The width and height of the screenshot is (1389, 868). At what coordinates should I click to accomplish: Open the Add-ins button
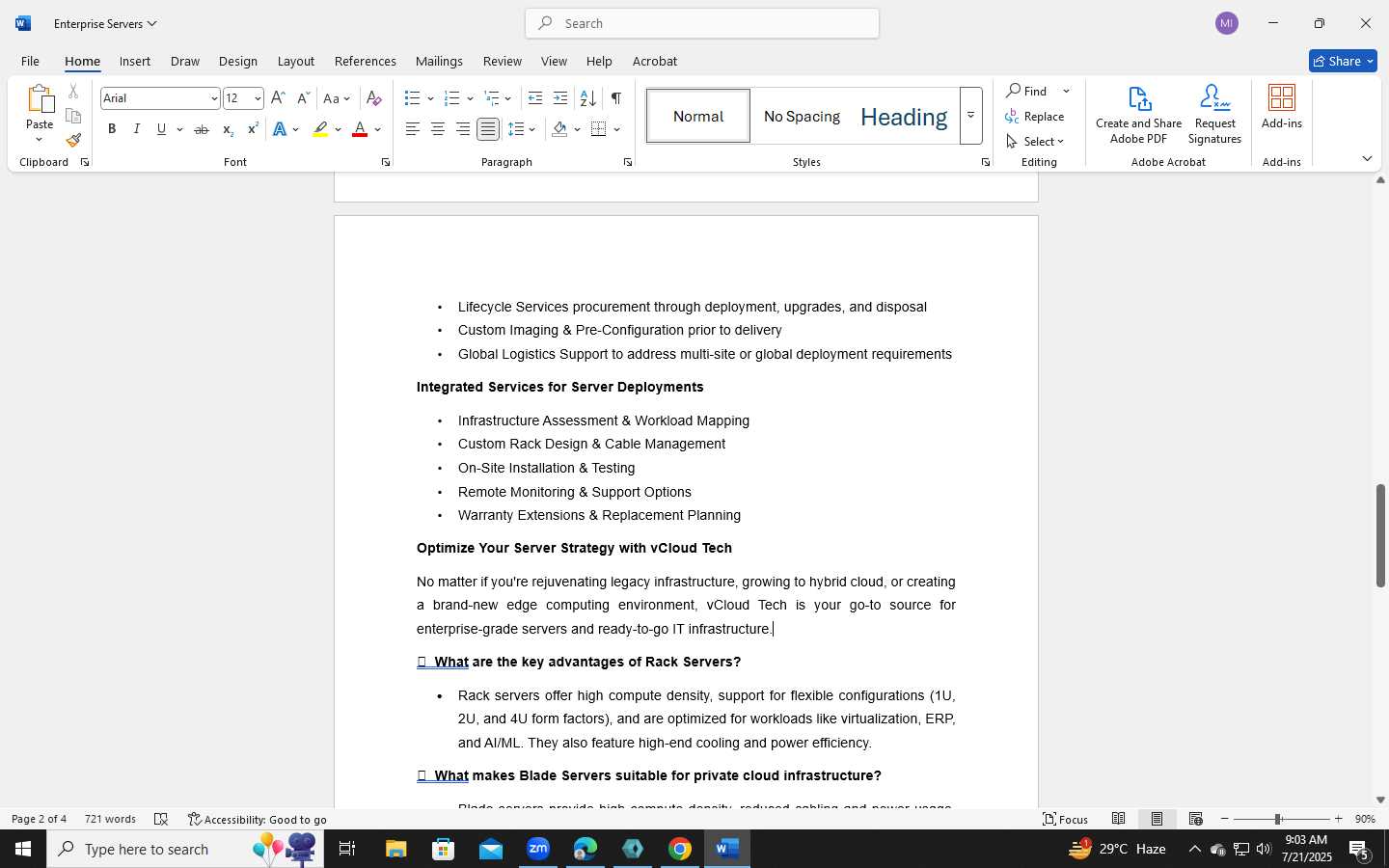tap(1282, 107)
